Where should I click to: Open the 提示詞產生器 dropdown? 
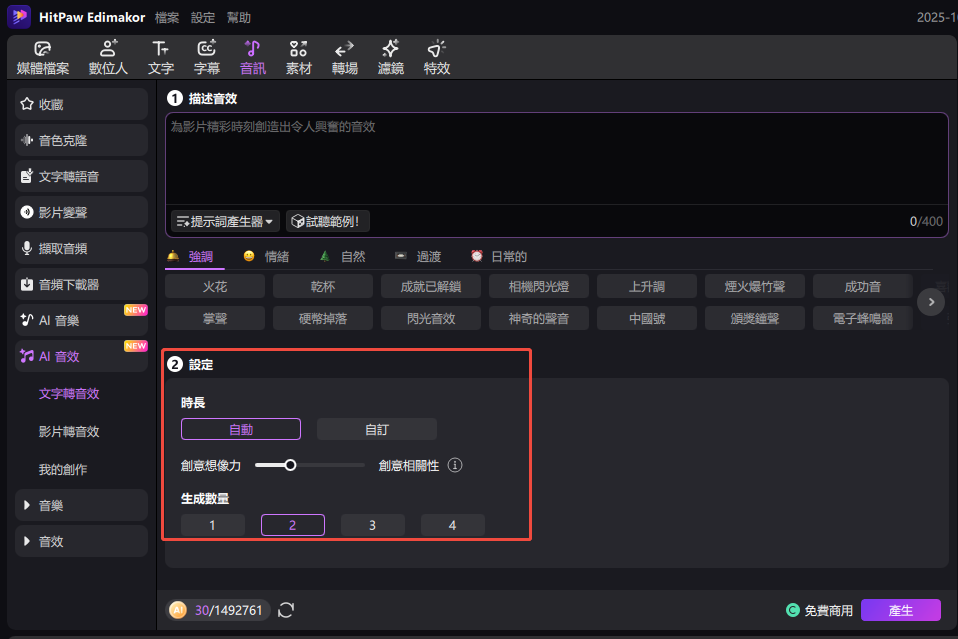[225, 221]
